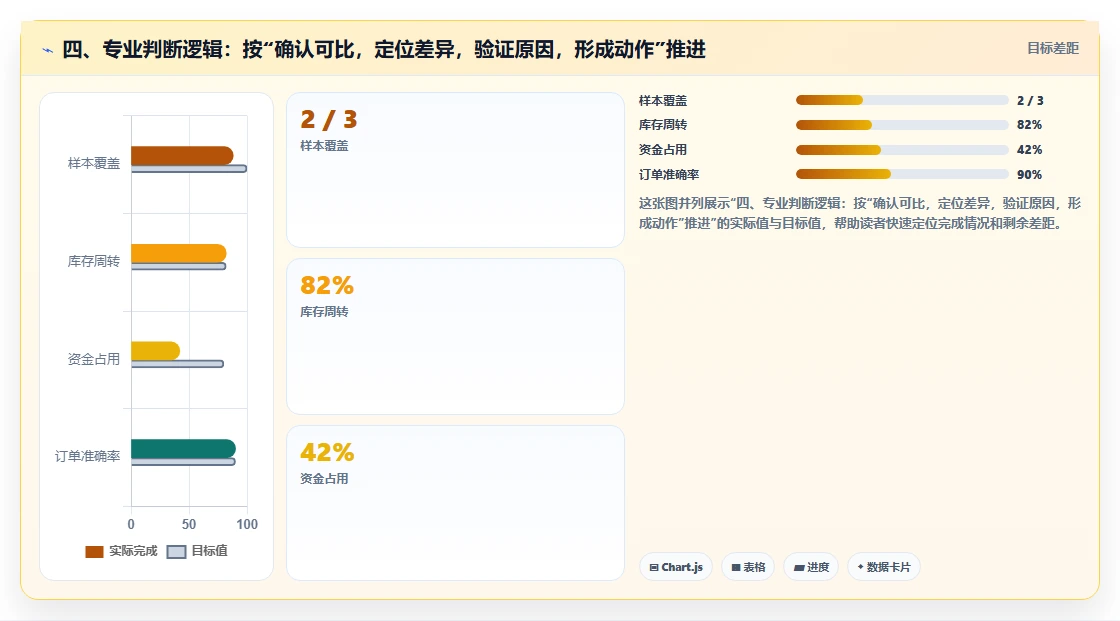Click the 资金占用 target value bar in the chart
This screenshot has width=1120, height=621.
pos(177,364)
